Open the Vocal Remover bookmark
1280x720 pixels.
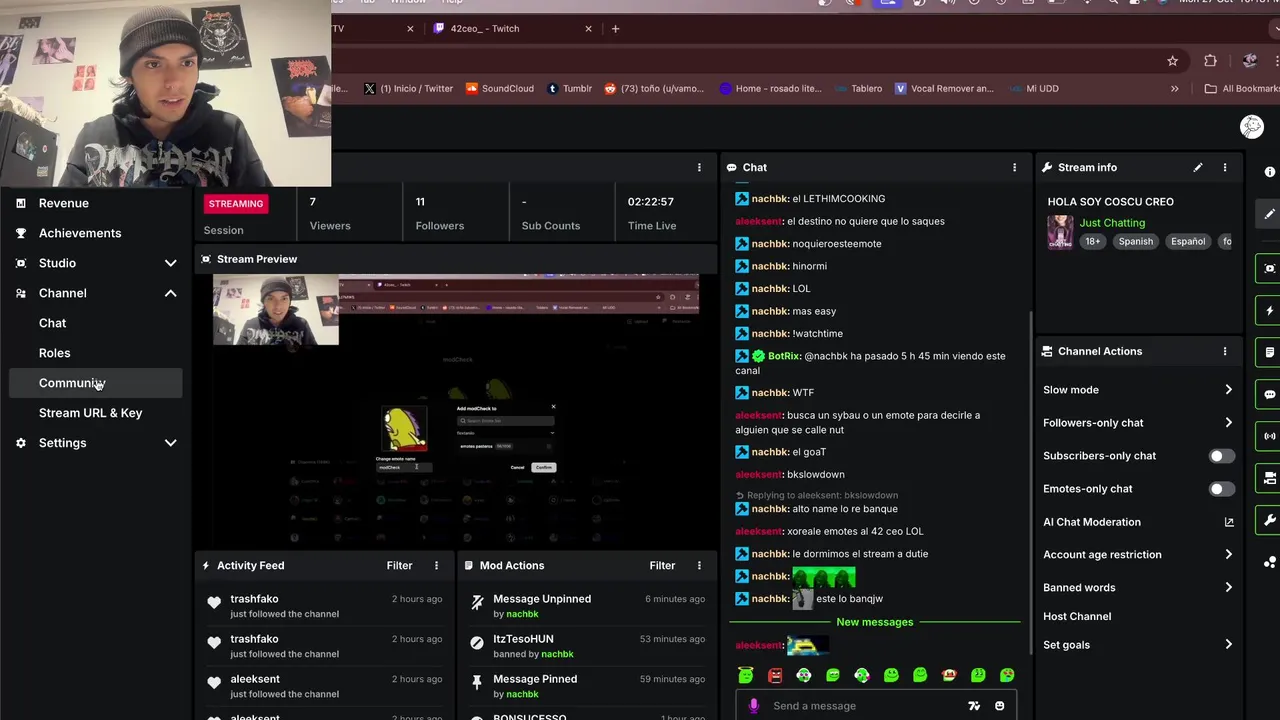(944, 89)
